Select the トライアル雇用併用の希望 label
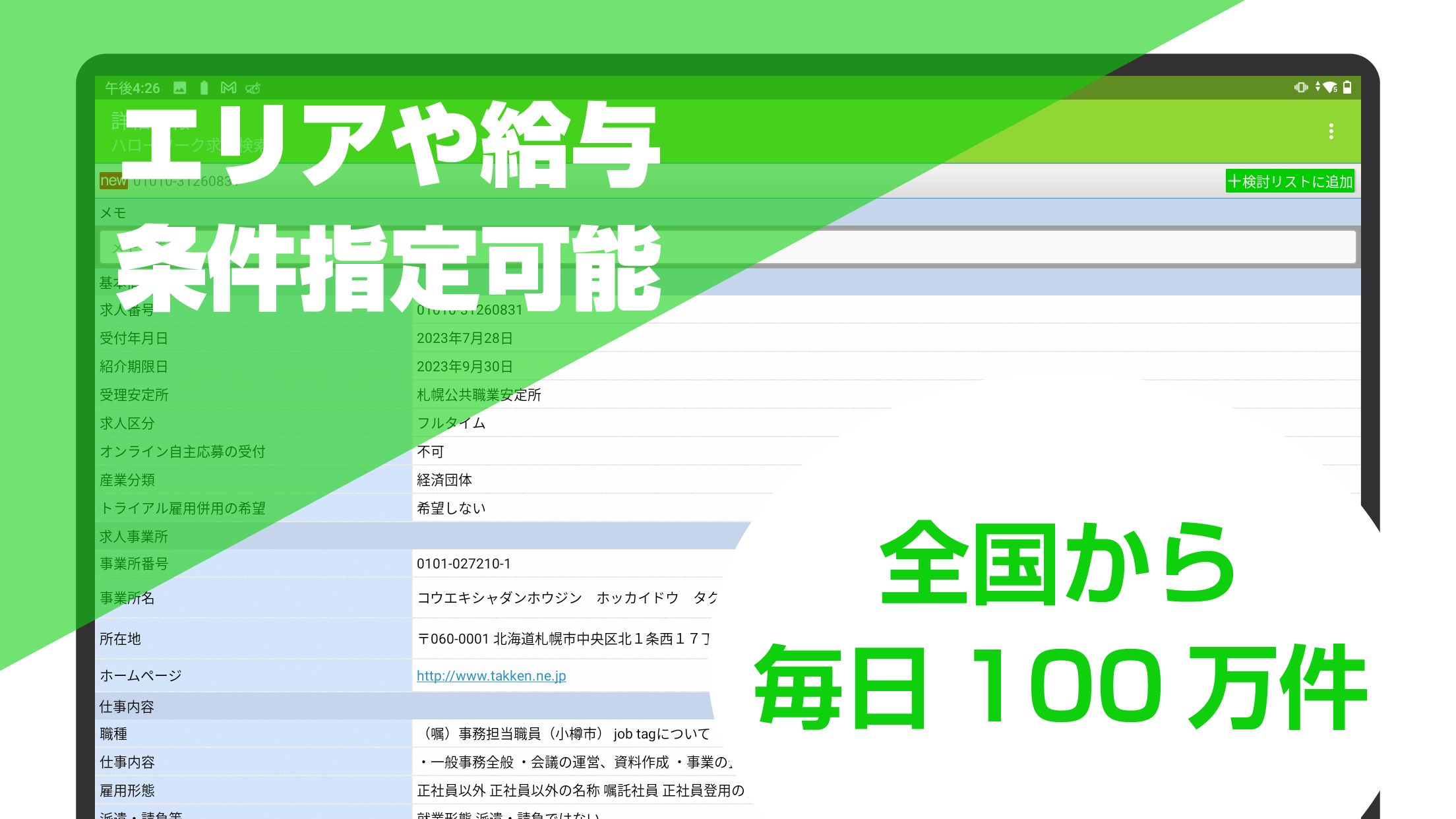Image resolution: width=1456 pixels, height=819 pixels. (x=183, y=508)
